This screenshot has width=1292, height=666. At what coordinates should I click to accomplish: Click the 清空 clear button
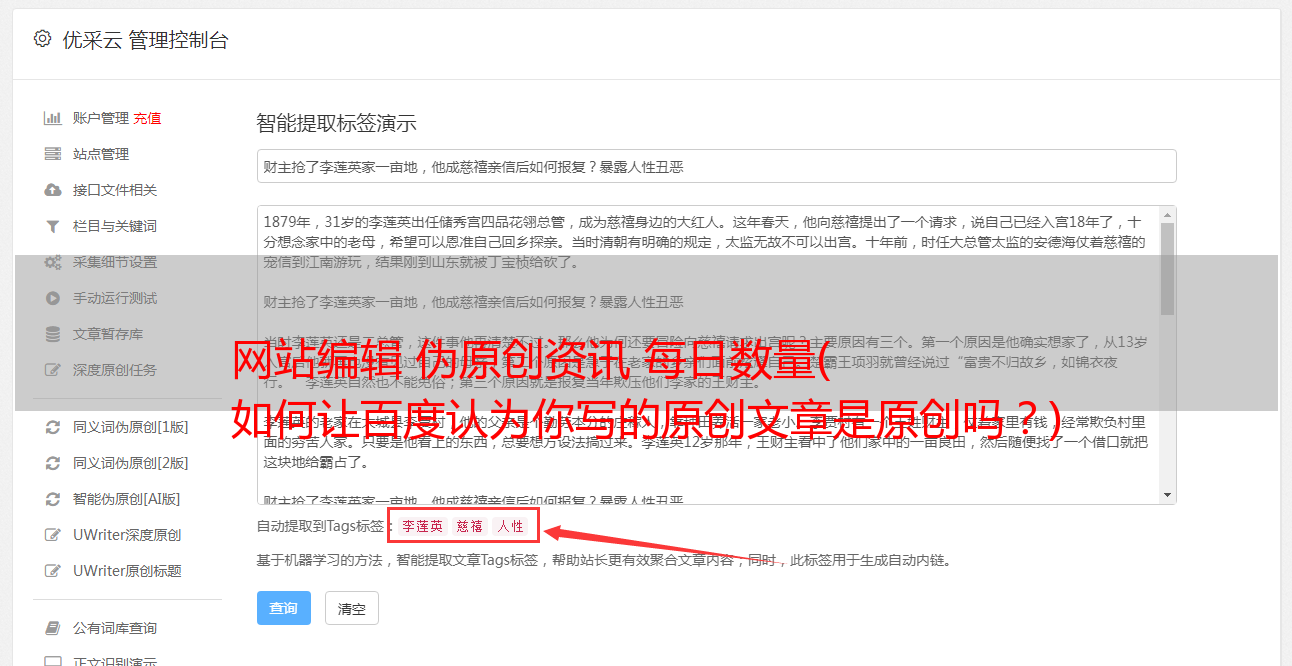coord(352,608)
